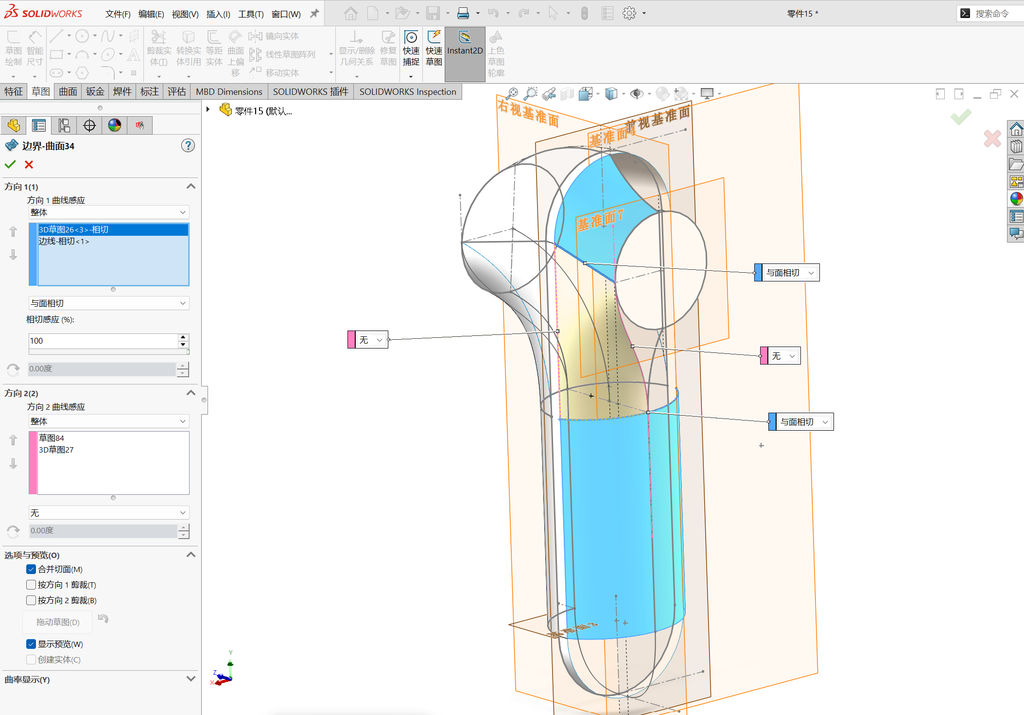1024x715 pixels.
Task: Switch to the MBD Dimensions tab
Action: click(229, 91)
